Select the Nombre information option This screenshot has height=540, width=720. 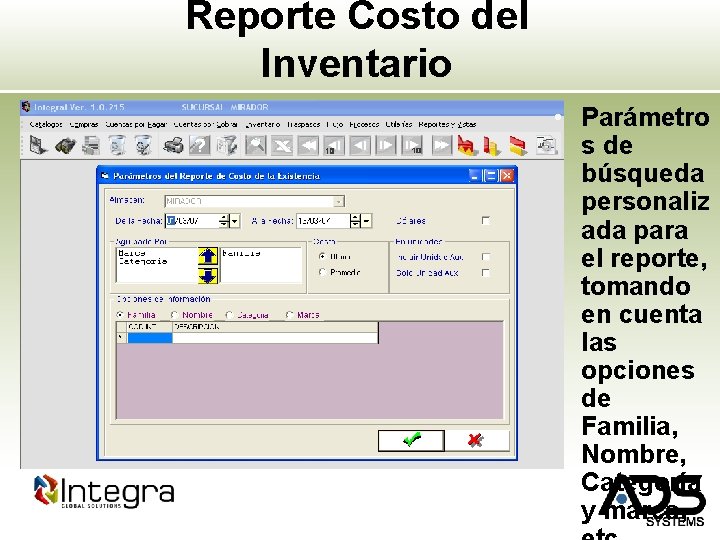point(174,315)
